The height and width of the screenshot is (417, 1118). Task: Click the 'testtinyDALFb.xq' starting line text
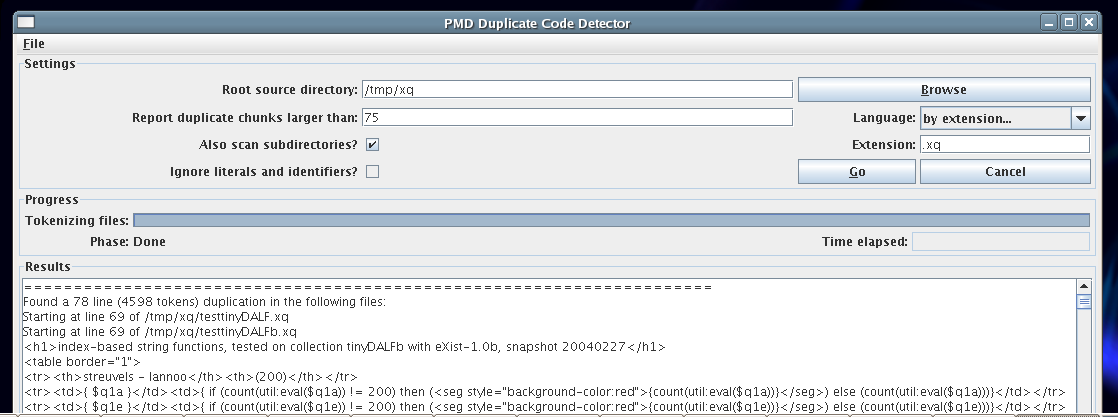[x=160, y=332]
